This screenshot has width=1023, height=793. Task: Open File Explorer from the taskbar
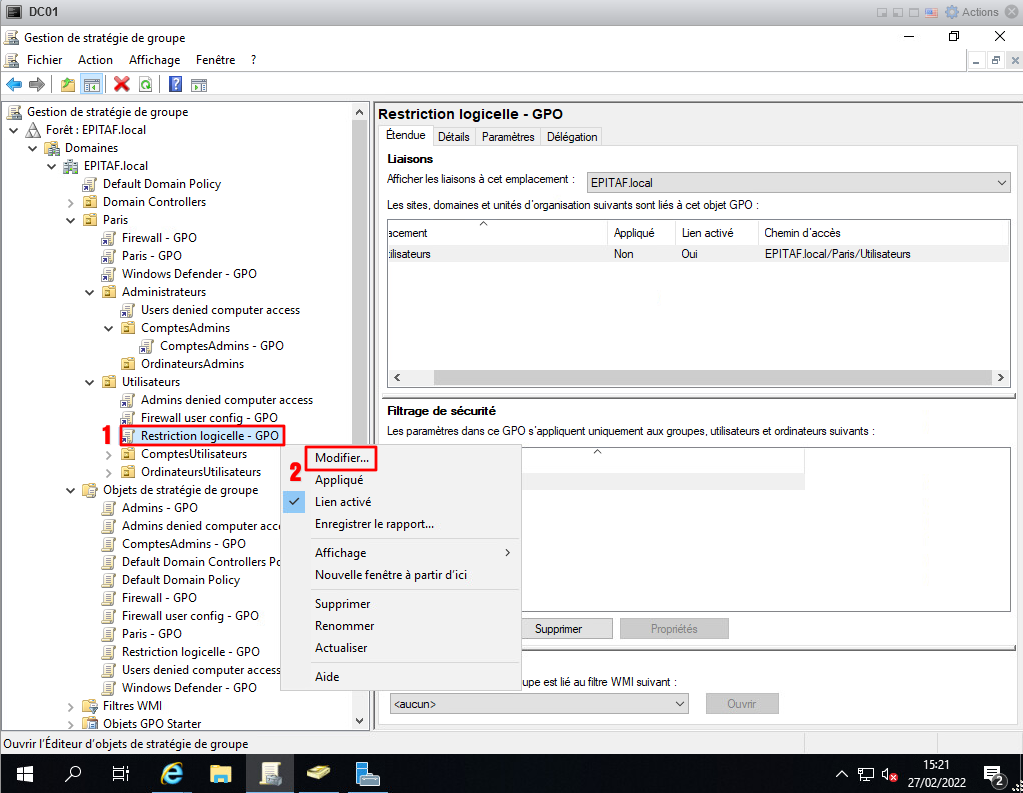(x=221, y=773)
